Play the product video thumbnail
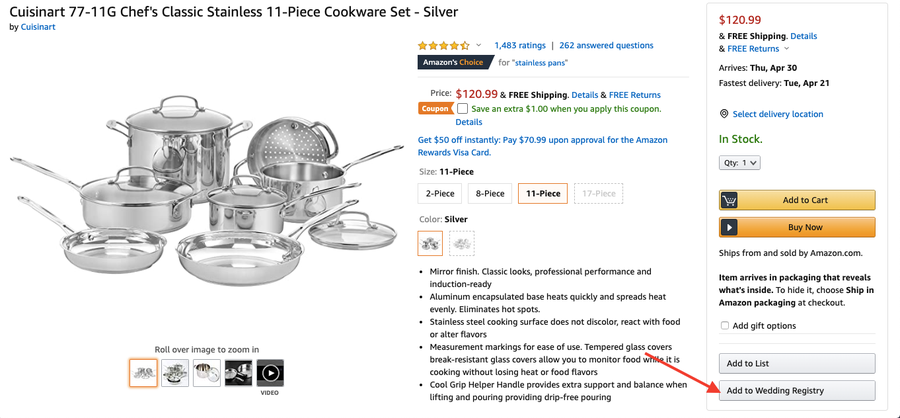The height and width of the screenshot is (418, 900). [270, 372]
